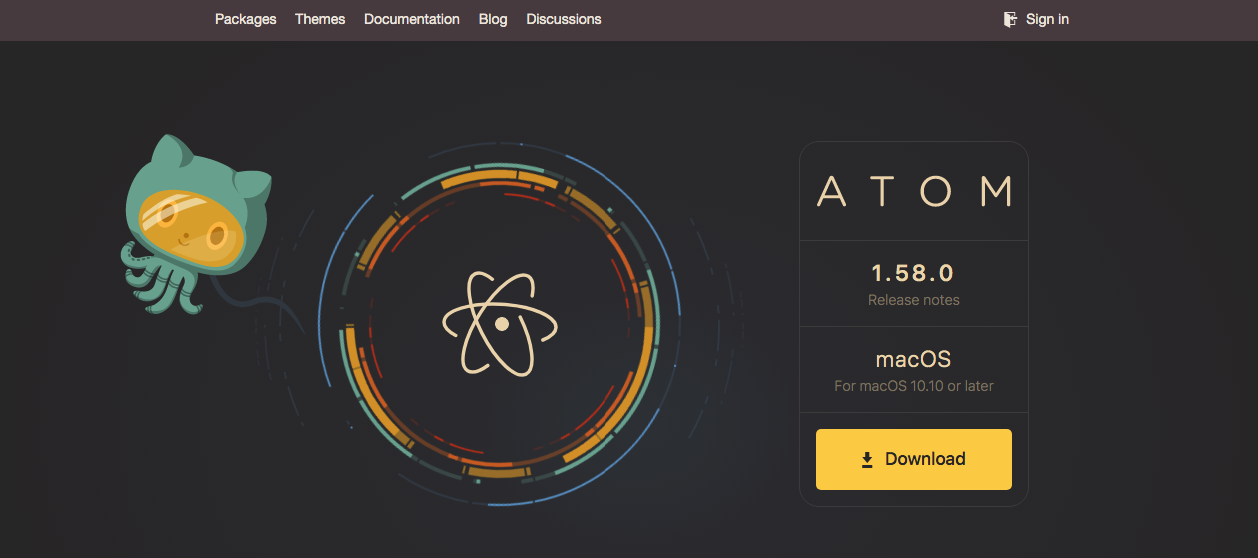Click the macOS platform label
This screenshot has height=558, width=1258.
[x=914, y=359]
